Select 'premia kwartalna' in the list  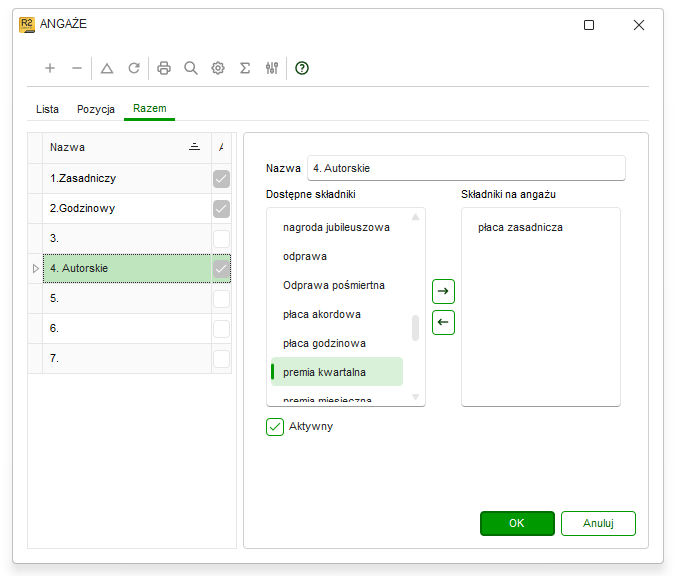tap(336, 372)
